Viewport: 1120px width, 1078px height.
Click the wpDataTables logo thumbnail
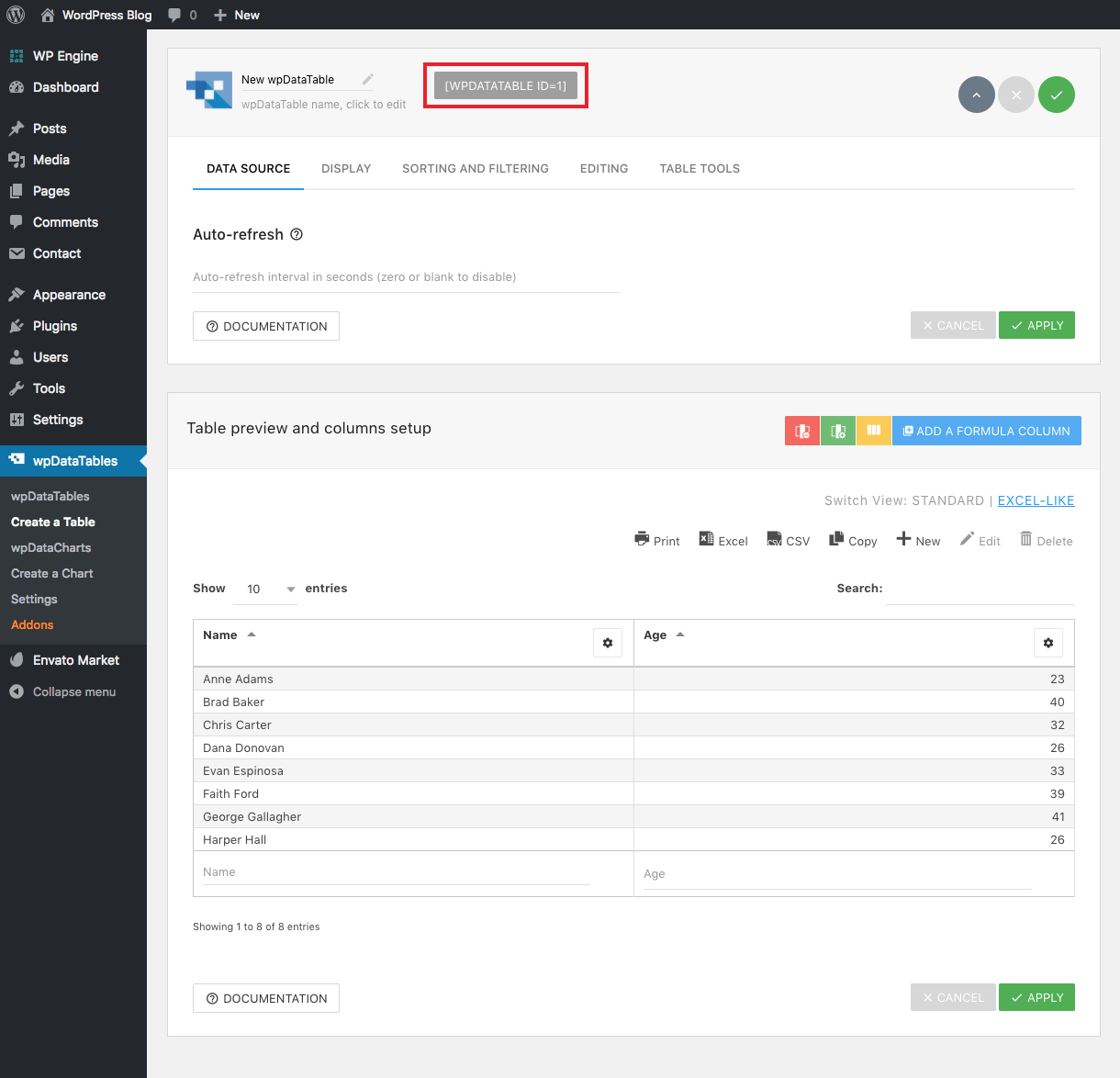tap(209, 90)
